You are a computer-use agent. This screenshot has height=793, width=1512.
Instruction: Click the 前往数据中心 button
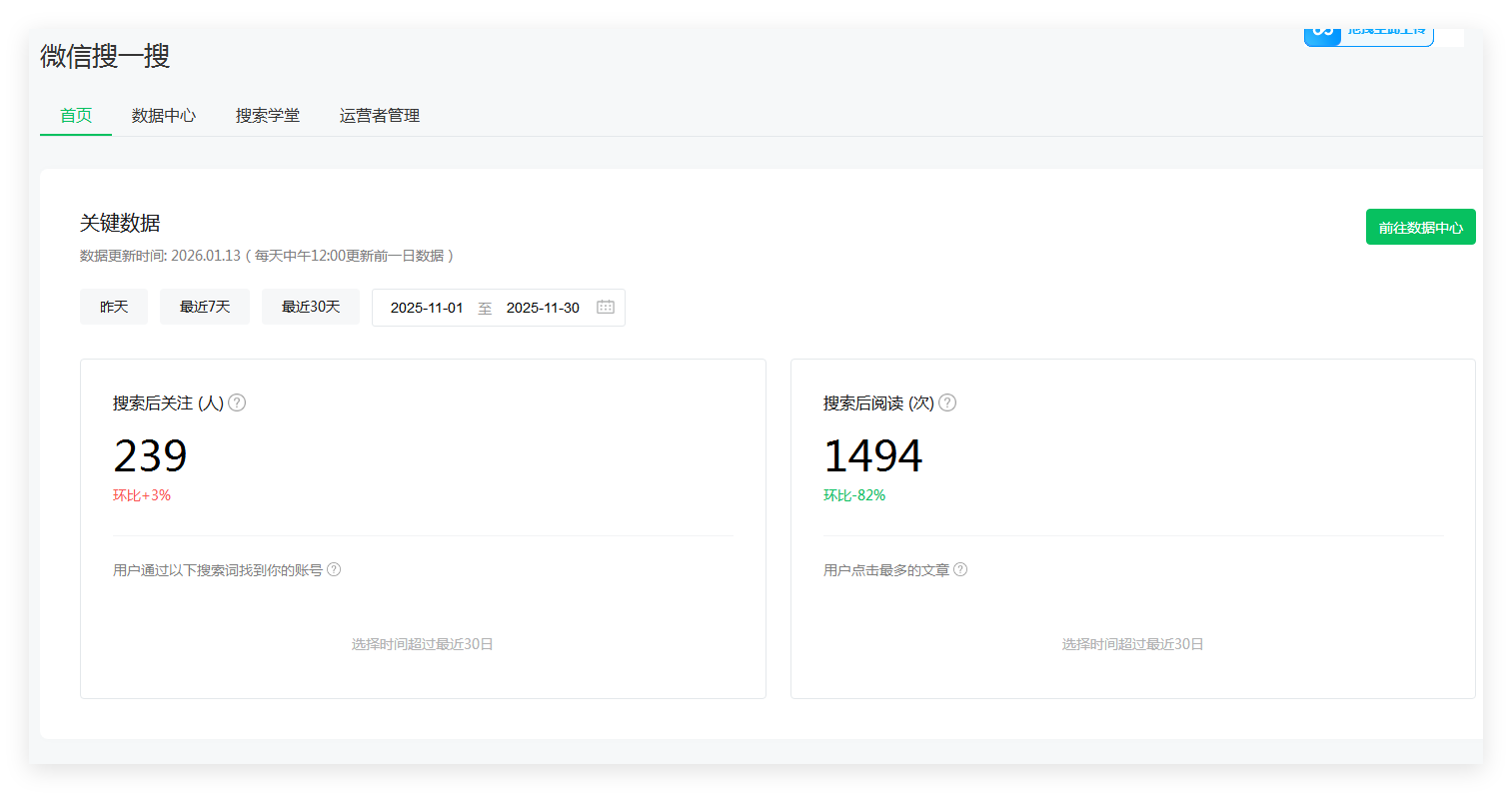point(1420,227)
